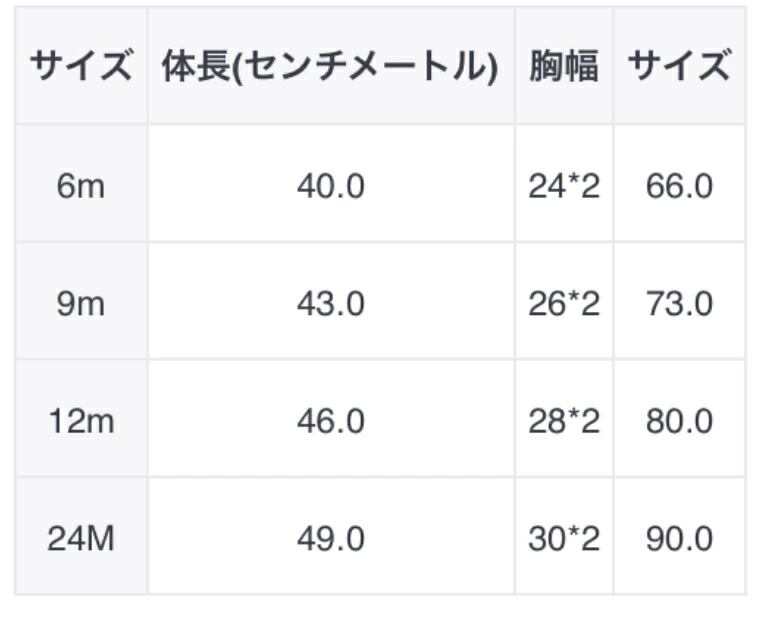Select the 43.0 body length cell
This screenshot has width=761, height=617.
coord(330,303)
